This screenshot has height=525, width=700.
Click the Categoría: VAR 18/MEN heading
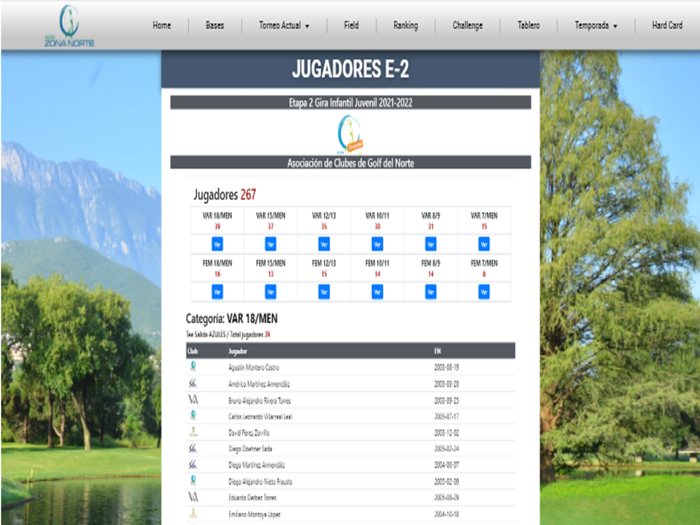tap(232, 319)
